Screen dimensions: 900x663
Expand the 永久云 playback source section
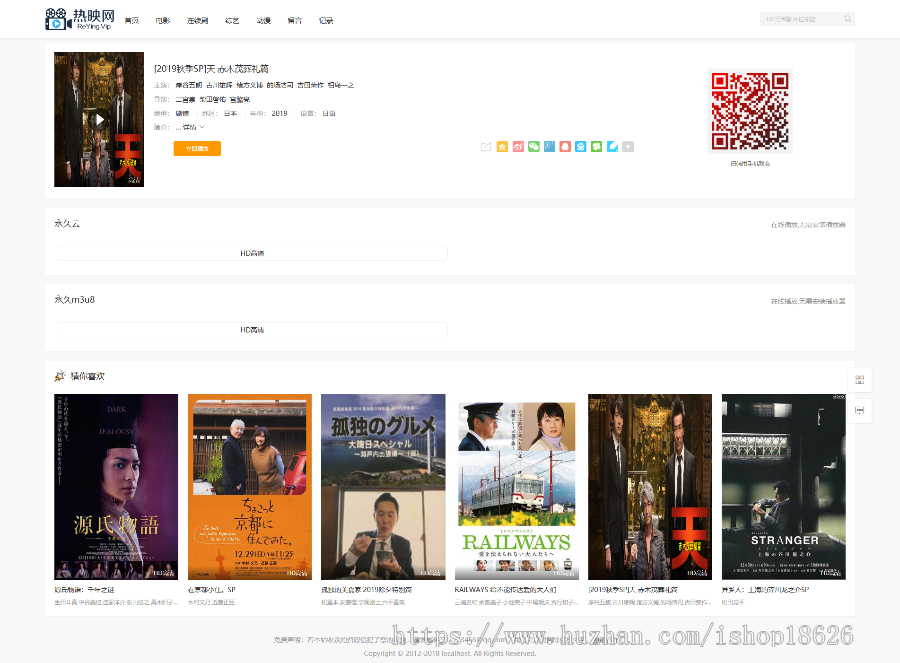click(x=69, y=224)
